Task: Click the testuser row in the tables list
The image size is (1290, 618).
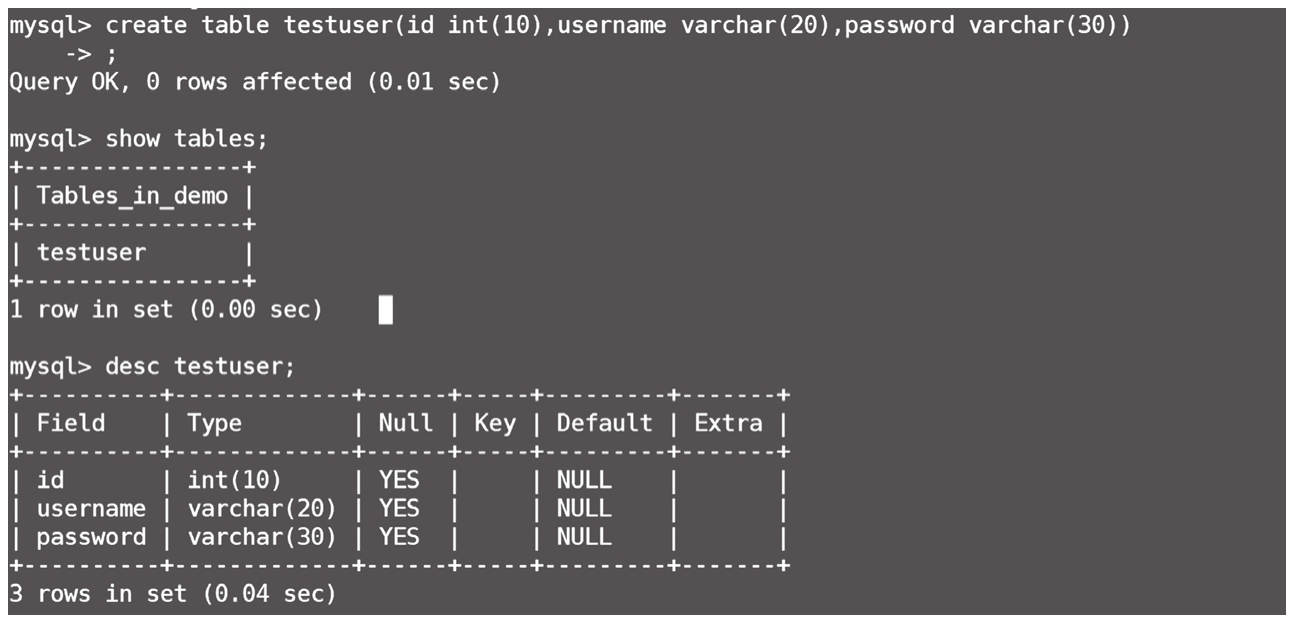Action: [91, 253]
